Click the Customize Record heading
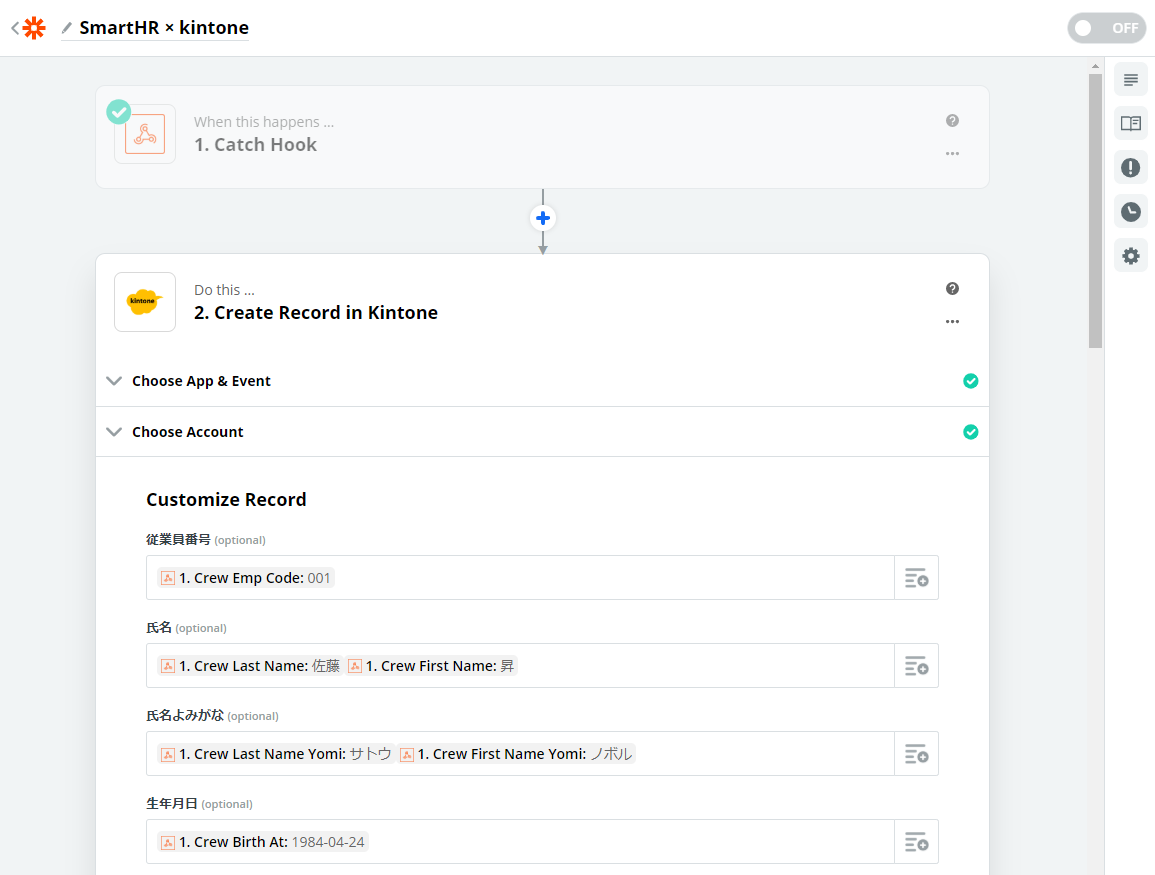1155x875 pixels. tap(226, 499)
